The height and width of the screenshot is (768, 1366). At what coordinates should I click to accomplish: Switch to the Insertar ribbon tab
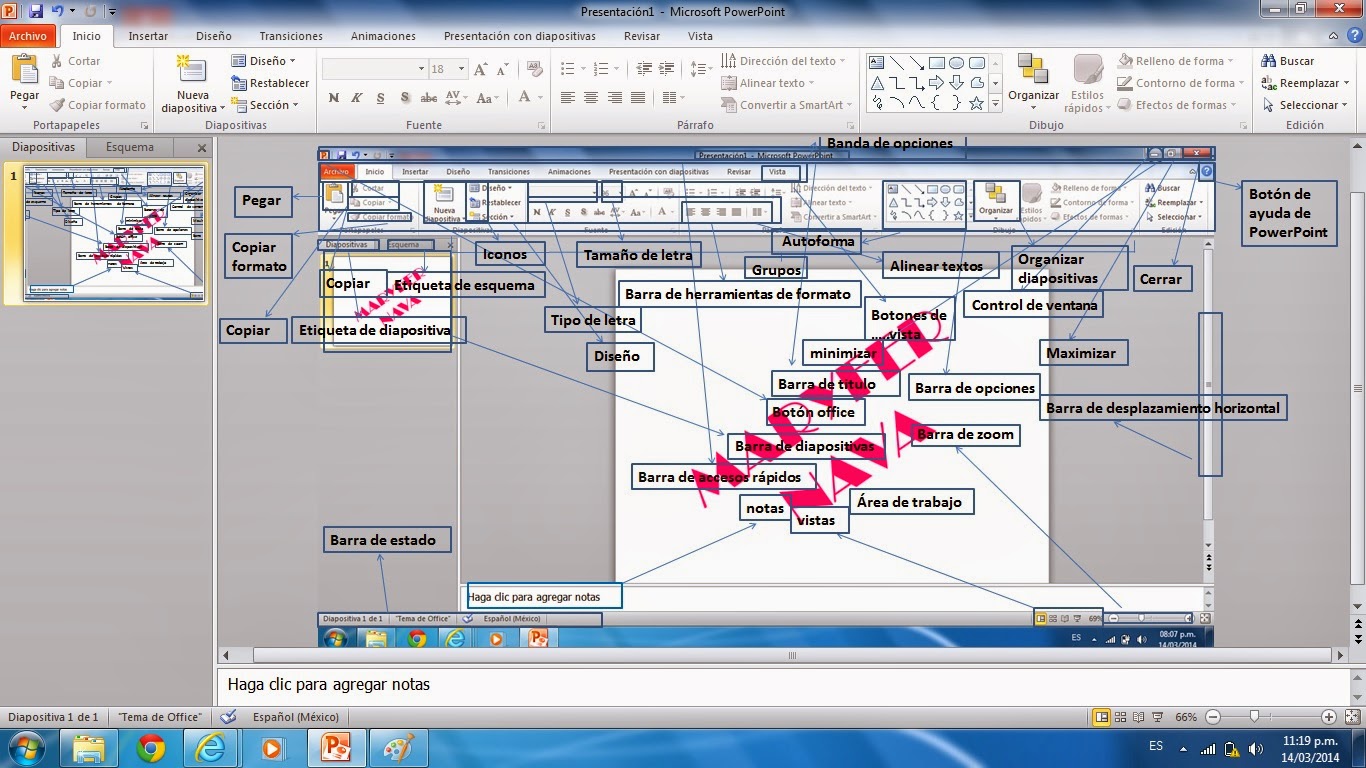tap(147, 36)
